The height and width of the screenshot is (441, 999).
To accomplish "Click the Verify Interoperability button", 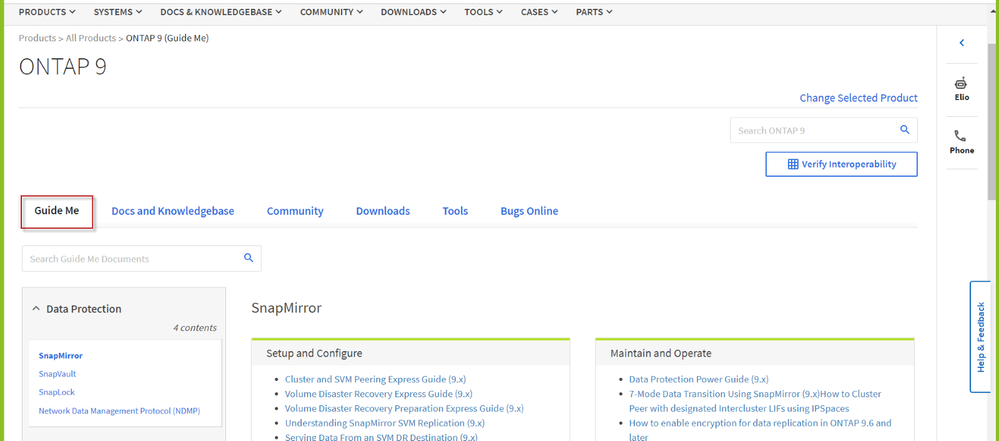I will click(x=841, y=164).
